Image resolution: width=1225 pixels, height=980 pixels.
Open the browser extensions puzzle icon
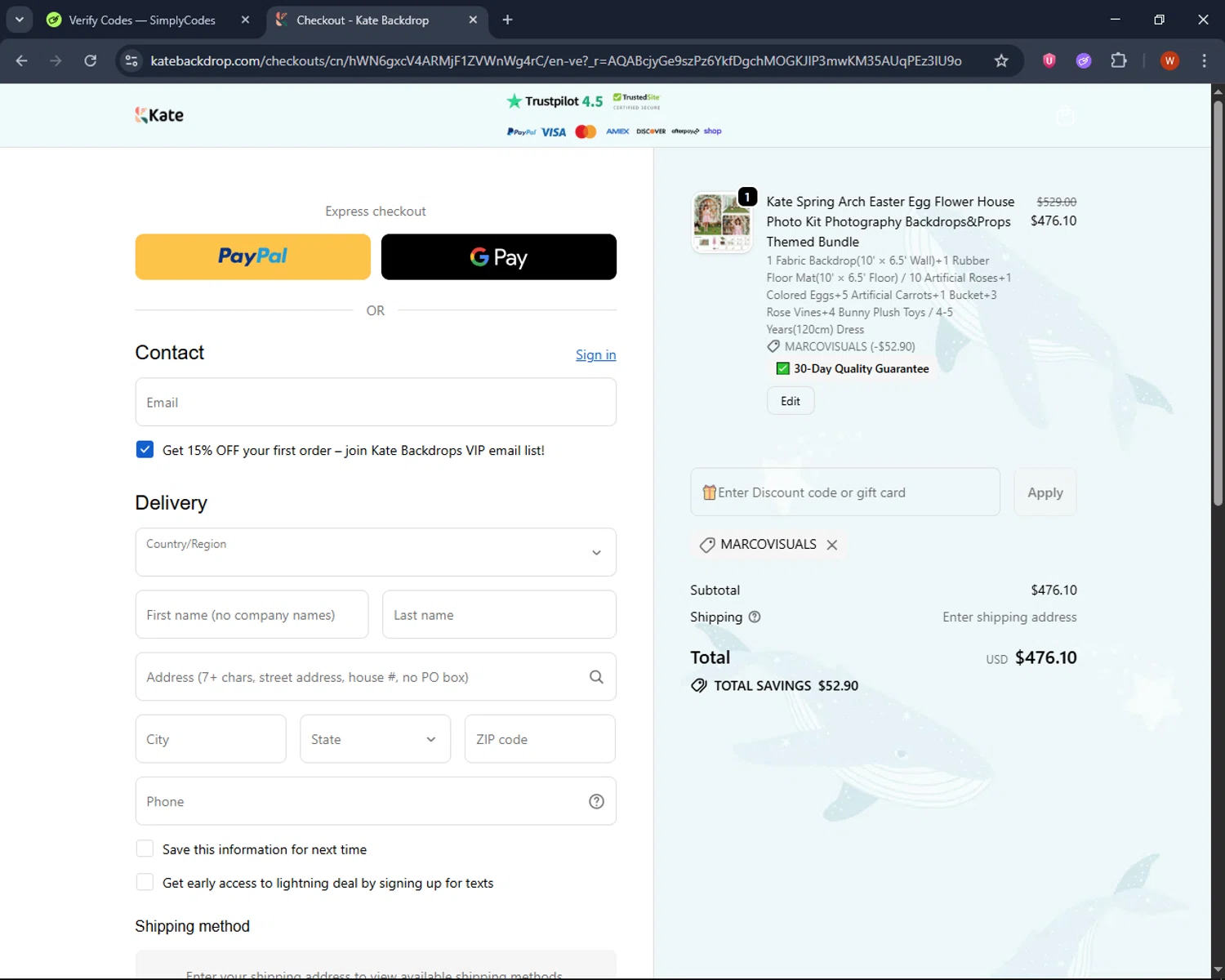(x=1119, y=60)
